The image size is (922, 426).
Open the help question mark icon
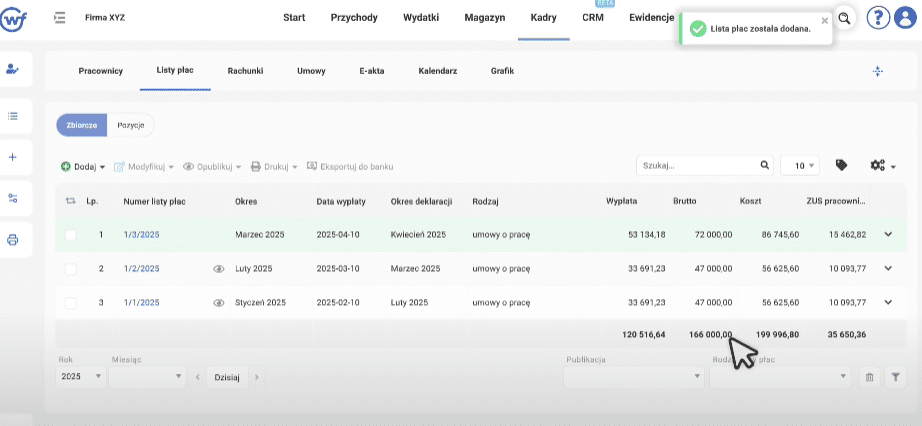[877, 17]
